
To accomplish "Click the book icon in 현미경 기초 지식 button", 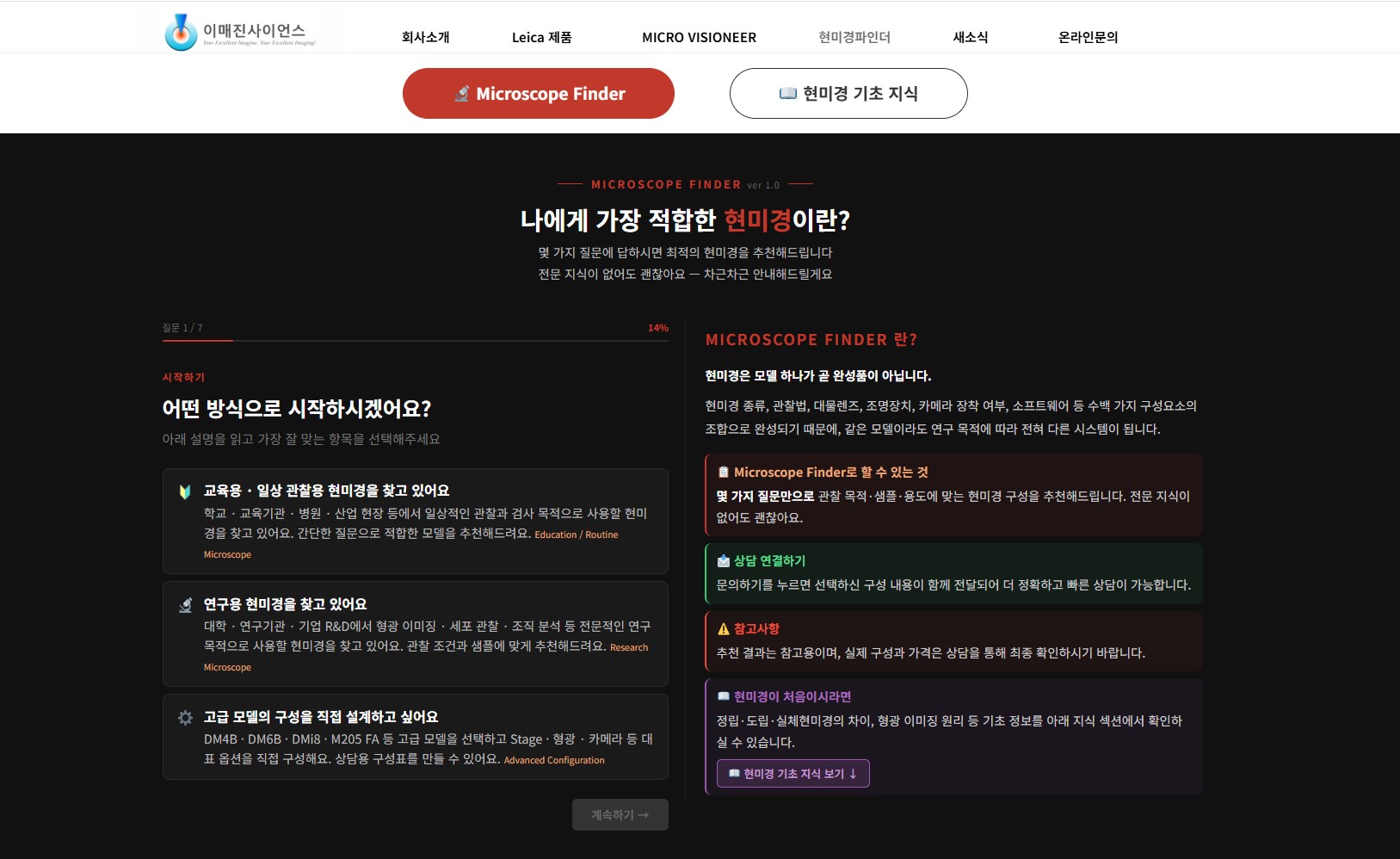I will (x=787, y=93).
